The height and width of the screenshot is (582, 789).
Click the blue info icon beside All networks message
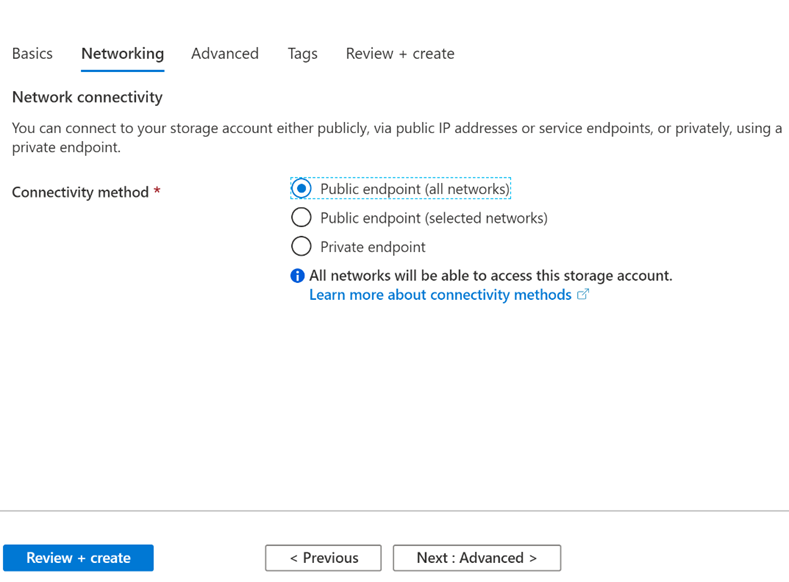pos(297,276)
